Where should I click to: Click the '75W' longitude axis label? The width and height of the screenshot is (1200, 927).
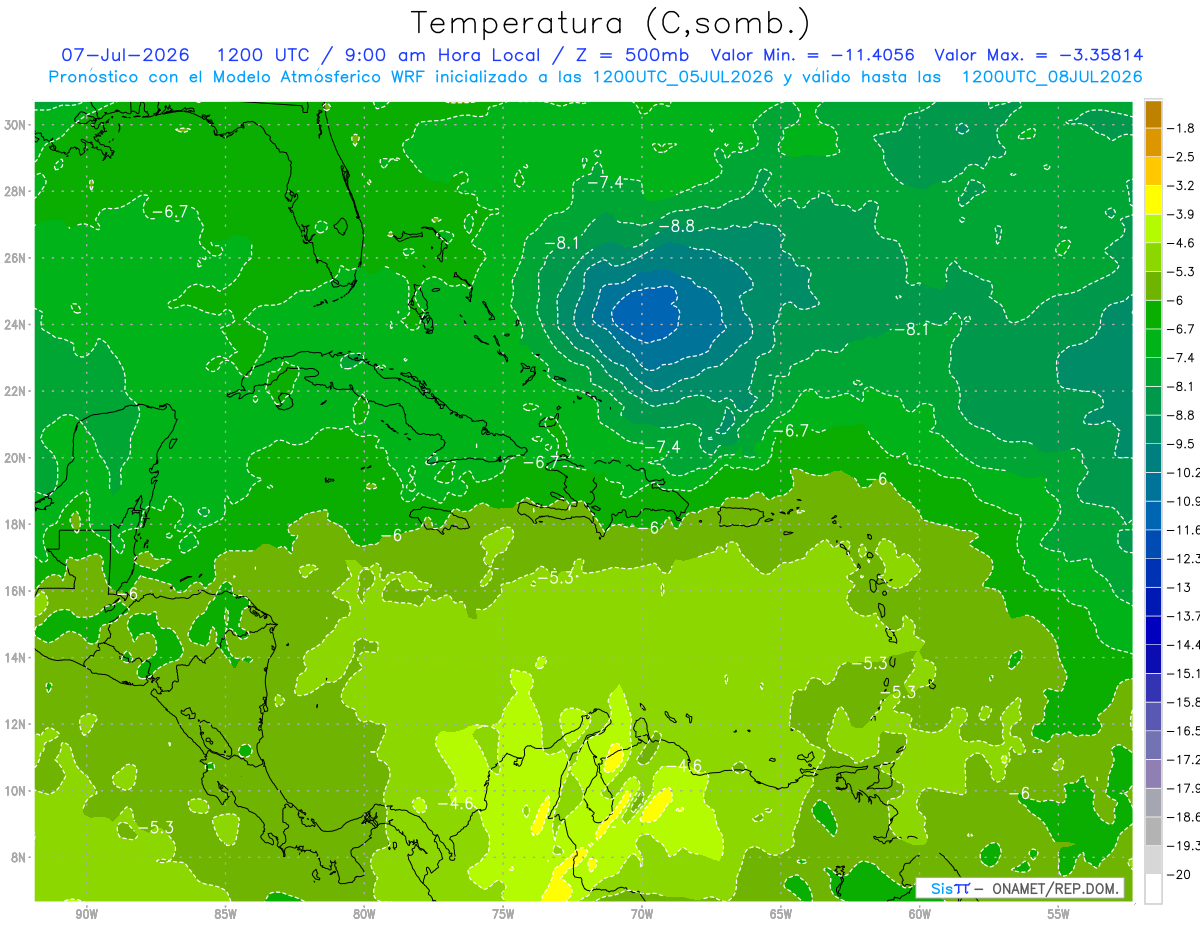coord(503,914)
